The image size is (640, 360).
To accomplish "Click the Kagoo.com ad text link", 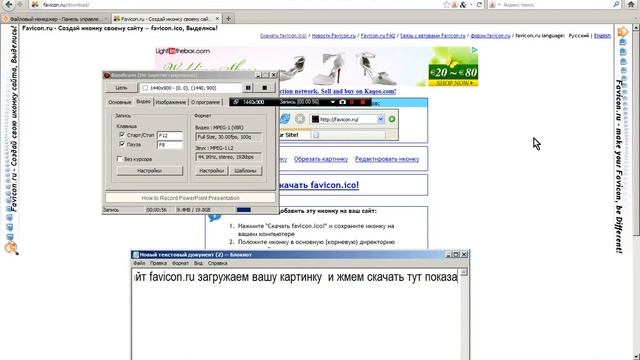I will [x=338, y=91].
